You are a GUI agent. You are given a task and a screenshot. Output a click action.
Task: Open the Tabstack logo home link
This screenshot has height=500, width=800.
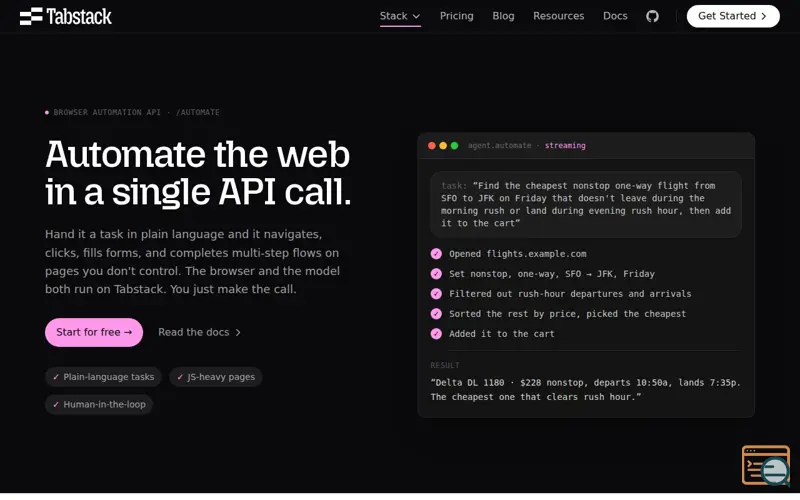pyautogui.click(x=65, y=16)
